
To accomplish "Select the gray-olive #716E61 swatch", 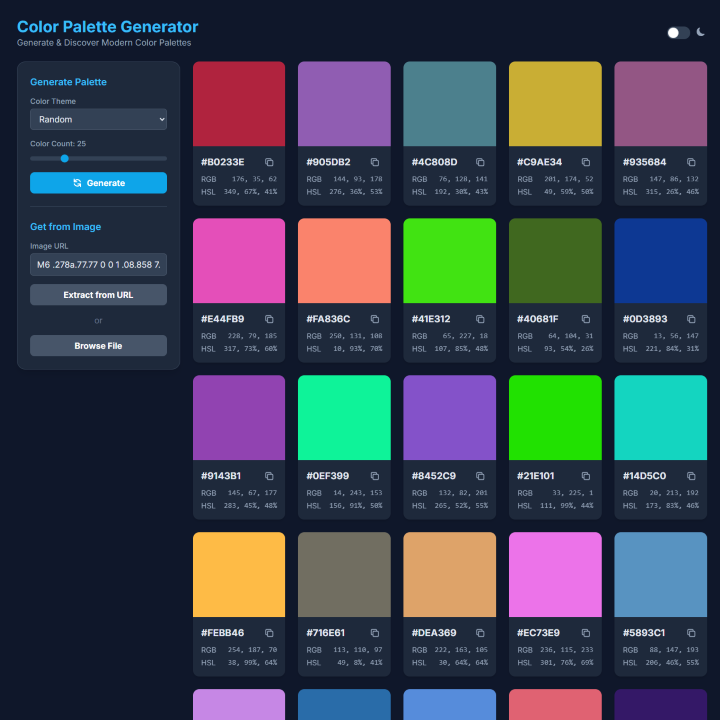I will (344, 574).
